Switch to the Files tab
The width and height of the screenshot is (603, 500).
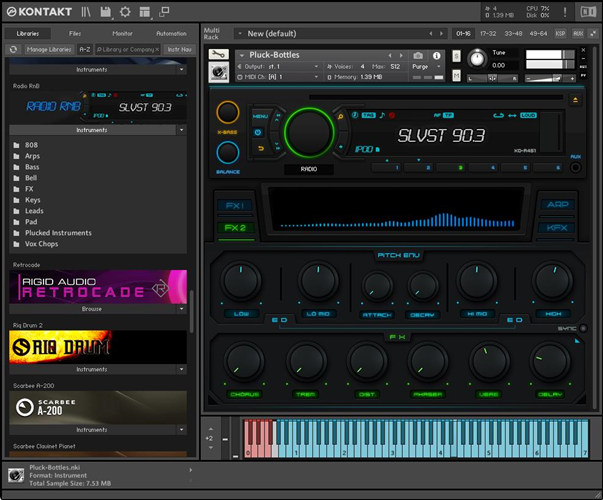(75, 33)
